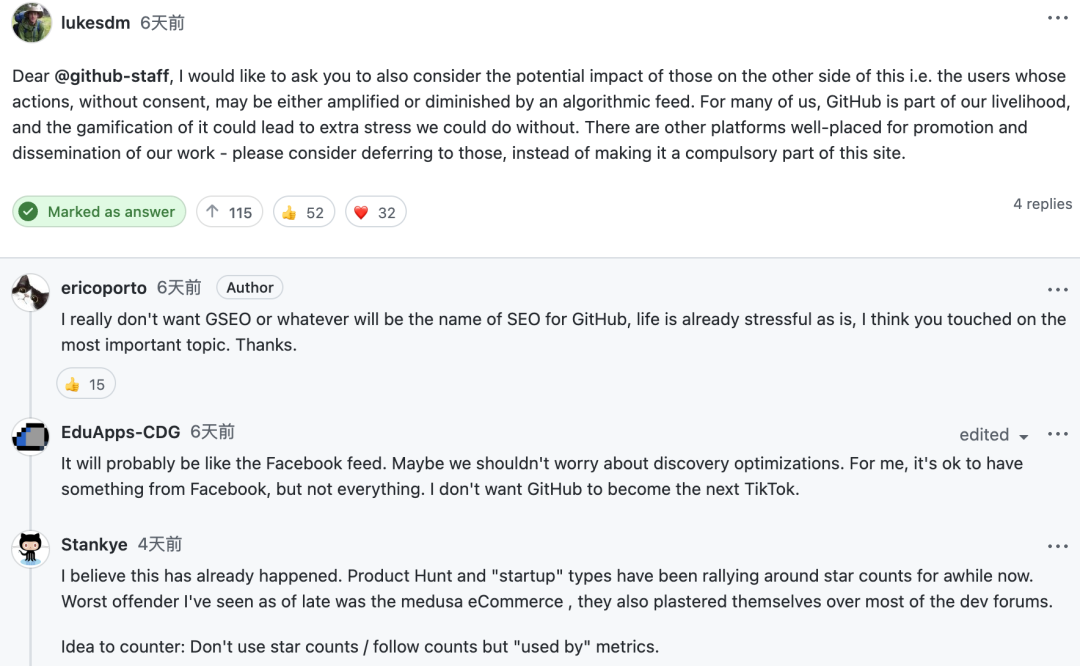Open the kebab menu on EduApps-CDG's reply
Screen dimensions: 1080x666
coord(1058,435)
